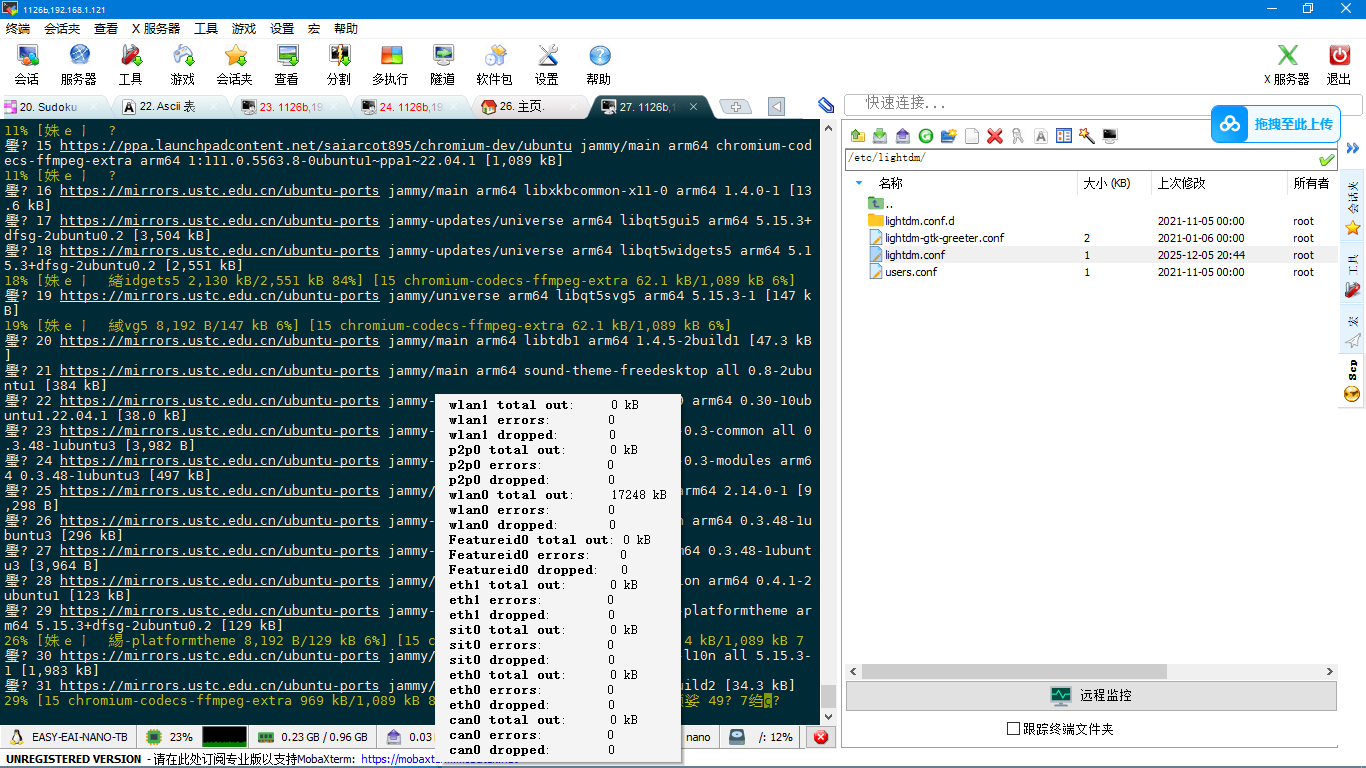The height and width of the screenshot is (768, 1366).
Task: Click SFTP download green arrow icon
Action: pyautogui.click(x=880, y=136)
